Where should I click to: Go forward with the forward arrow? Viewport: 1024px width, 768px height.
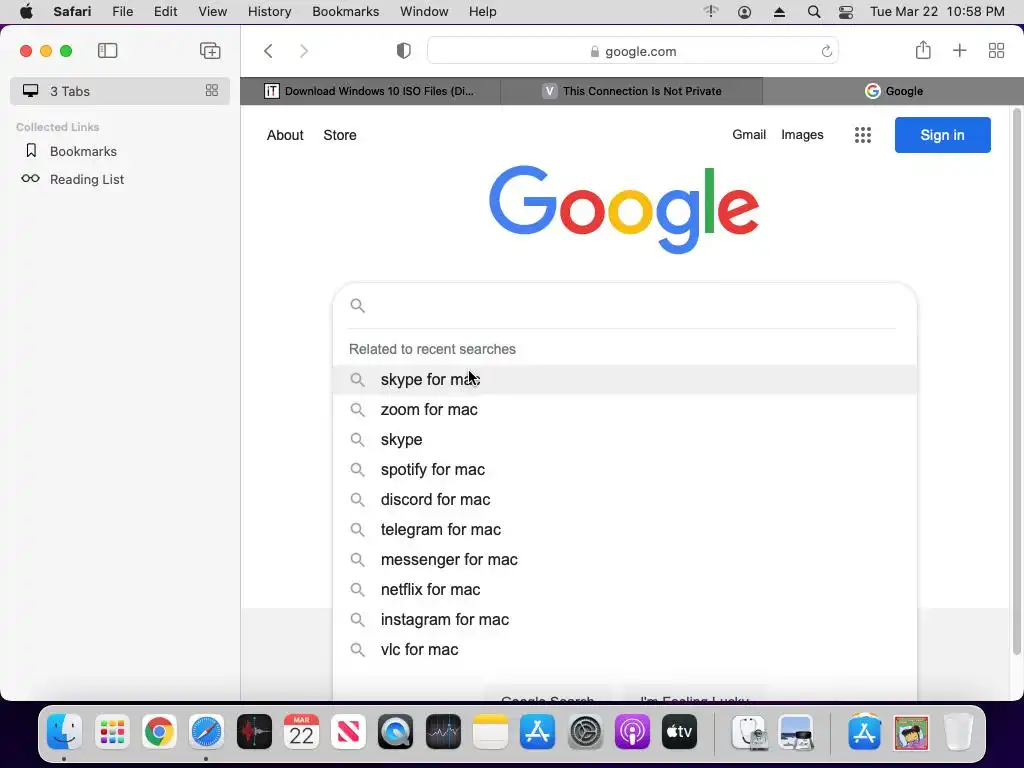coord(304,51)
